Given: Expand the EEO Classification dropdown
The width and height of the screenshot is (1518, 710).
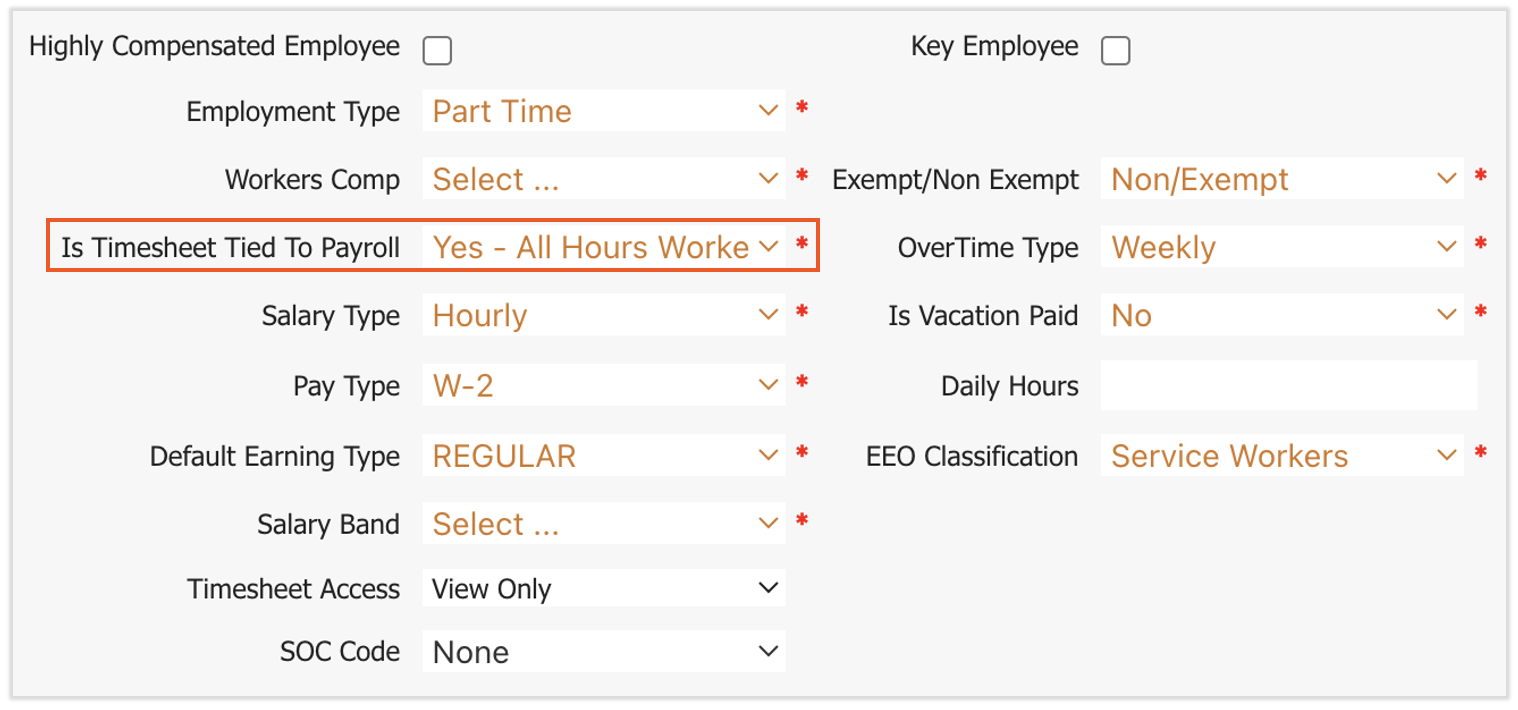Looking at the screenshot, I should 1282,456.
